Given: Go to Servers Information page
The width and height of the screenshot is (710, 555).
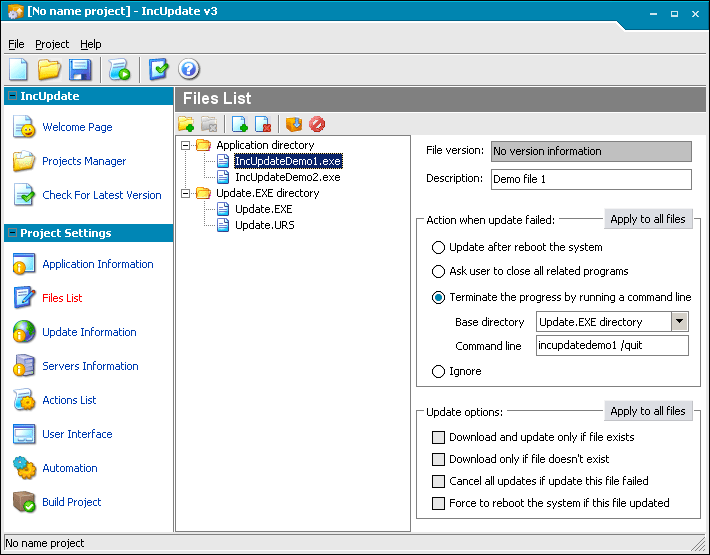Looking at the screenshot, I should pos(90,366).
